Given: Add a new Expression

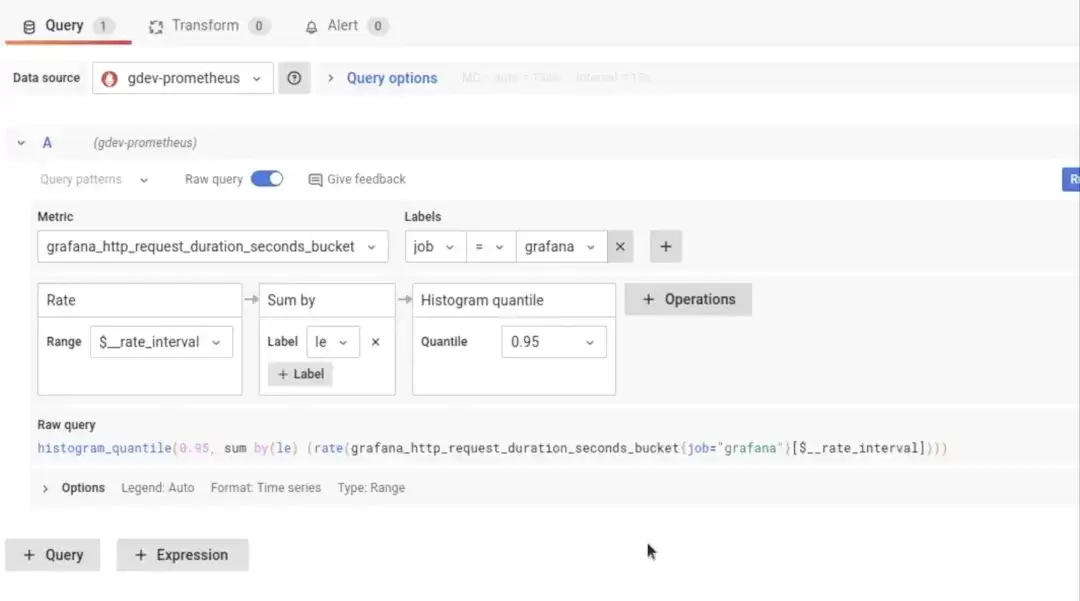Looking at the screenshot, I should 183,555.
